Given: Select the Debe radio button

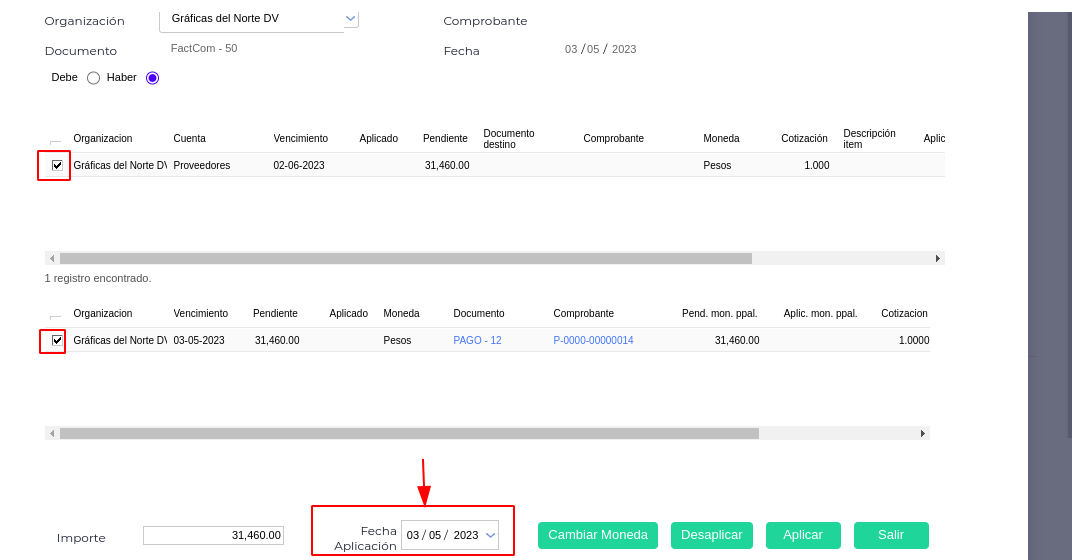Looking at the screenshot, I should (x=93, y=77).
